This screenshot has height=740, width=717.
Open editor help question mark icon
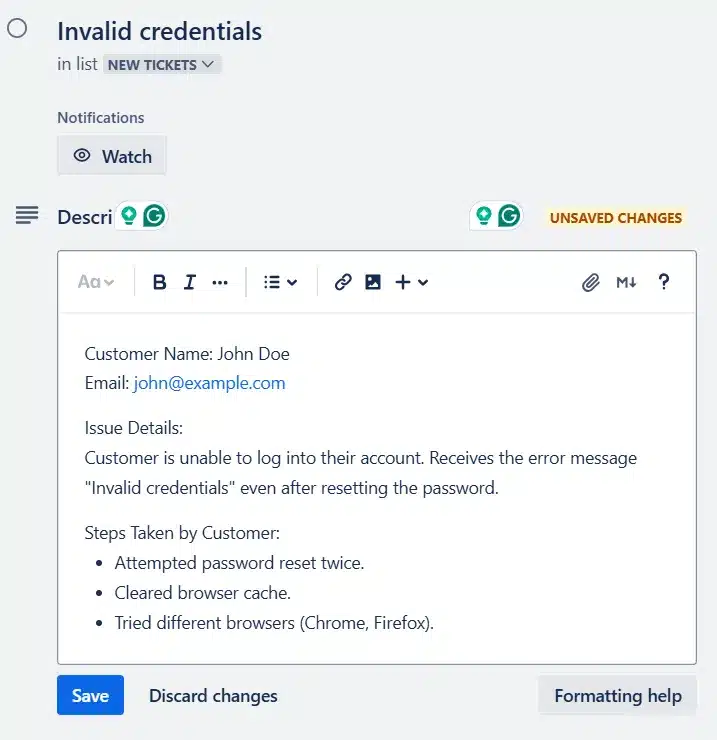663,282
